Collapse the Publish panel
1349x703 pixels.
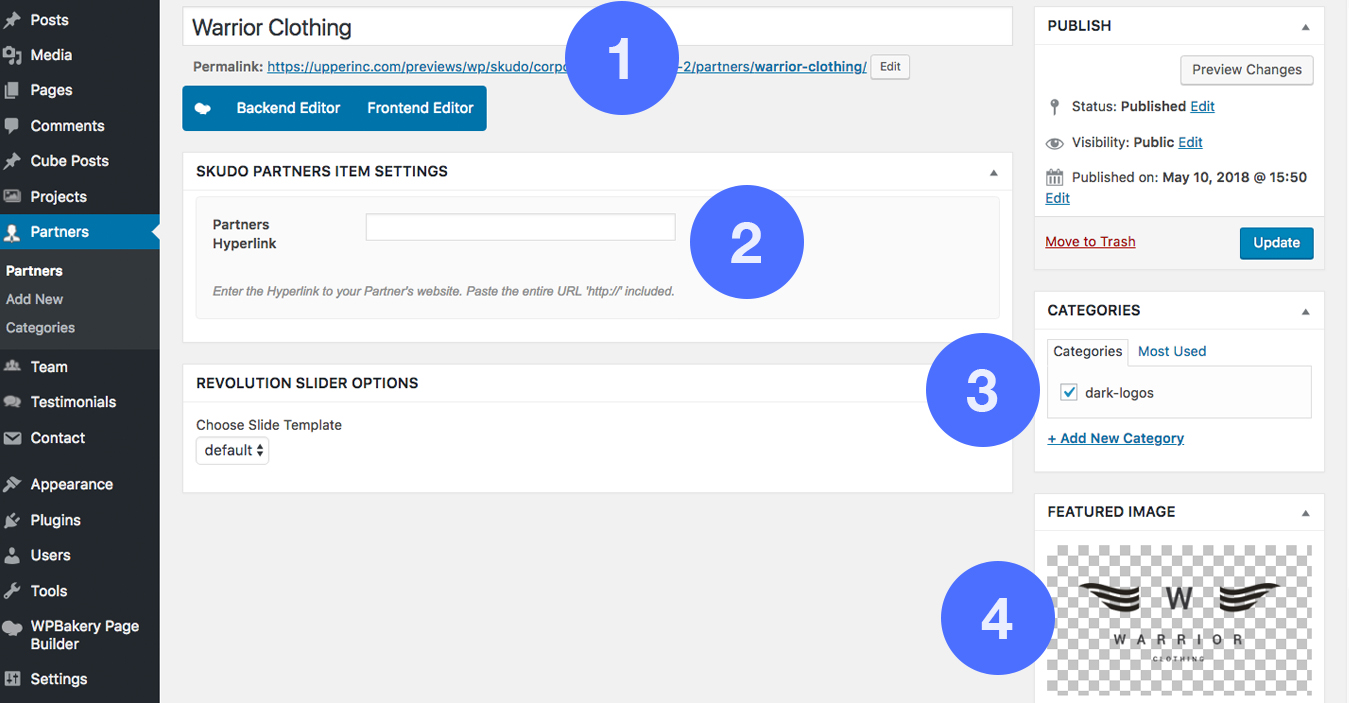click(x=1305, y=27)
